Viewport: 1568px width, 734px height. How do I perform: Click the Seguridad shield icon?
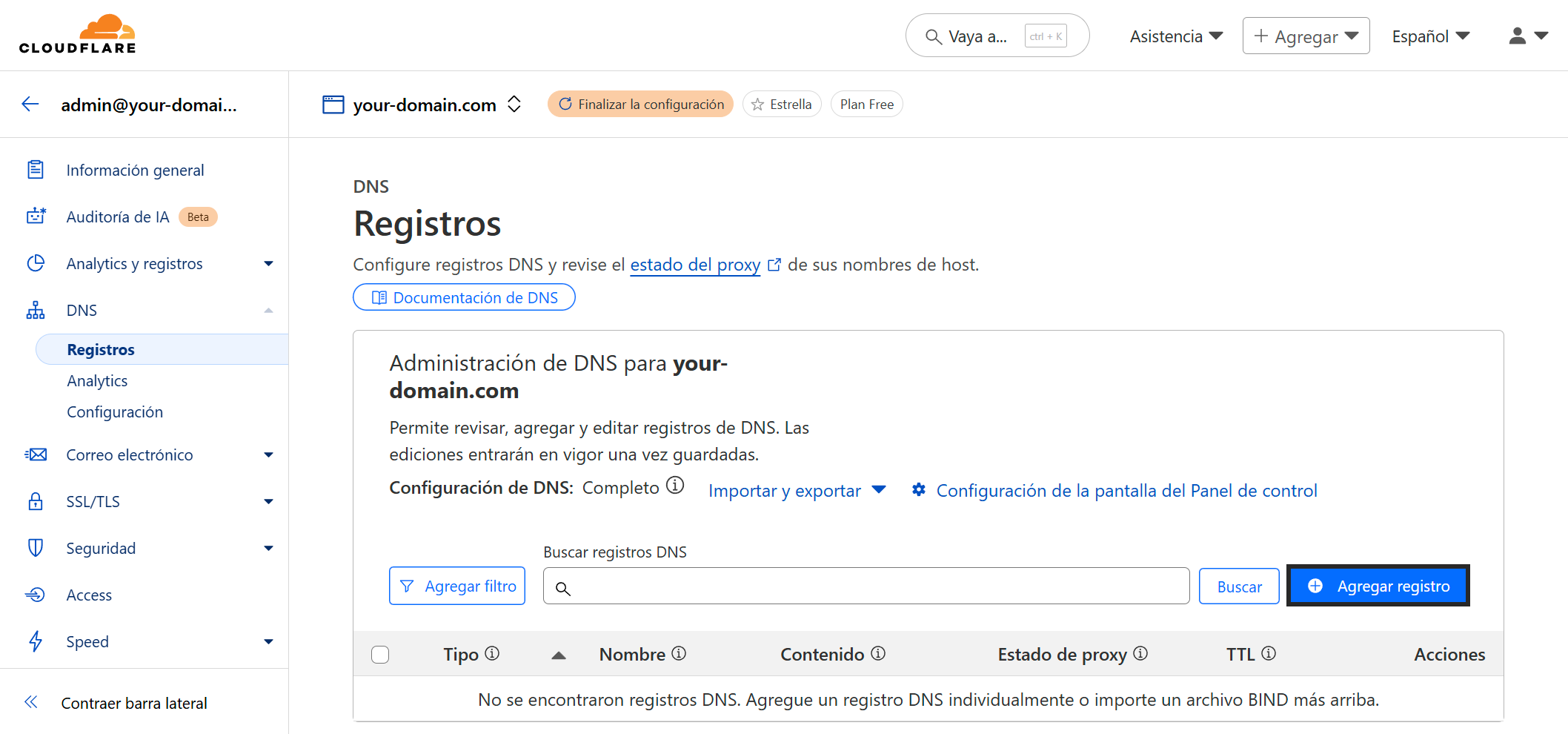tap(36, 548)
